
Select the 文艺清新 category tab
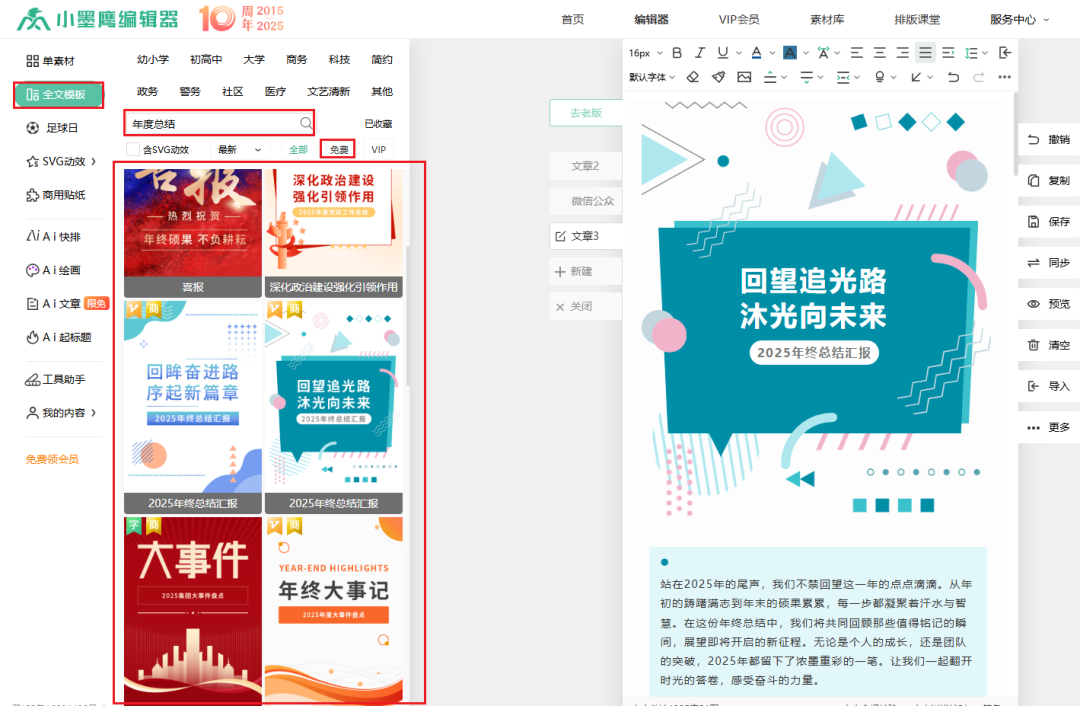tap(328, 91)
